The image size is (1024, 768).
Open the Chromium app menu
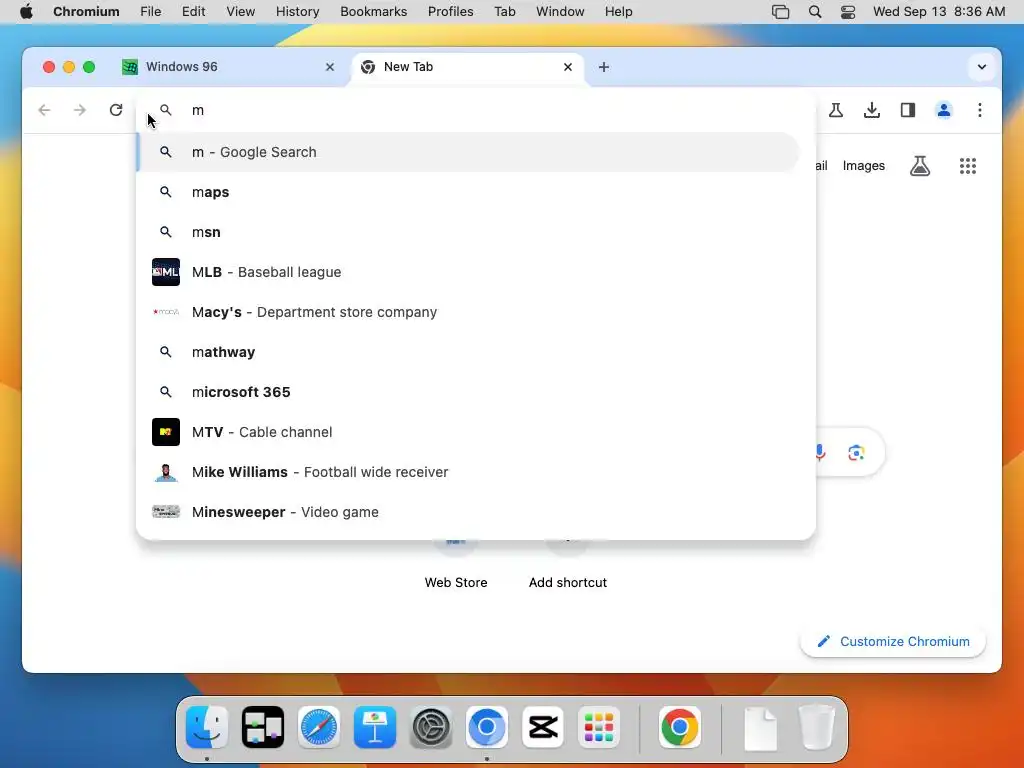click(86, 12)
